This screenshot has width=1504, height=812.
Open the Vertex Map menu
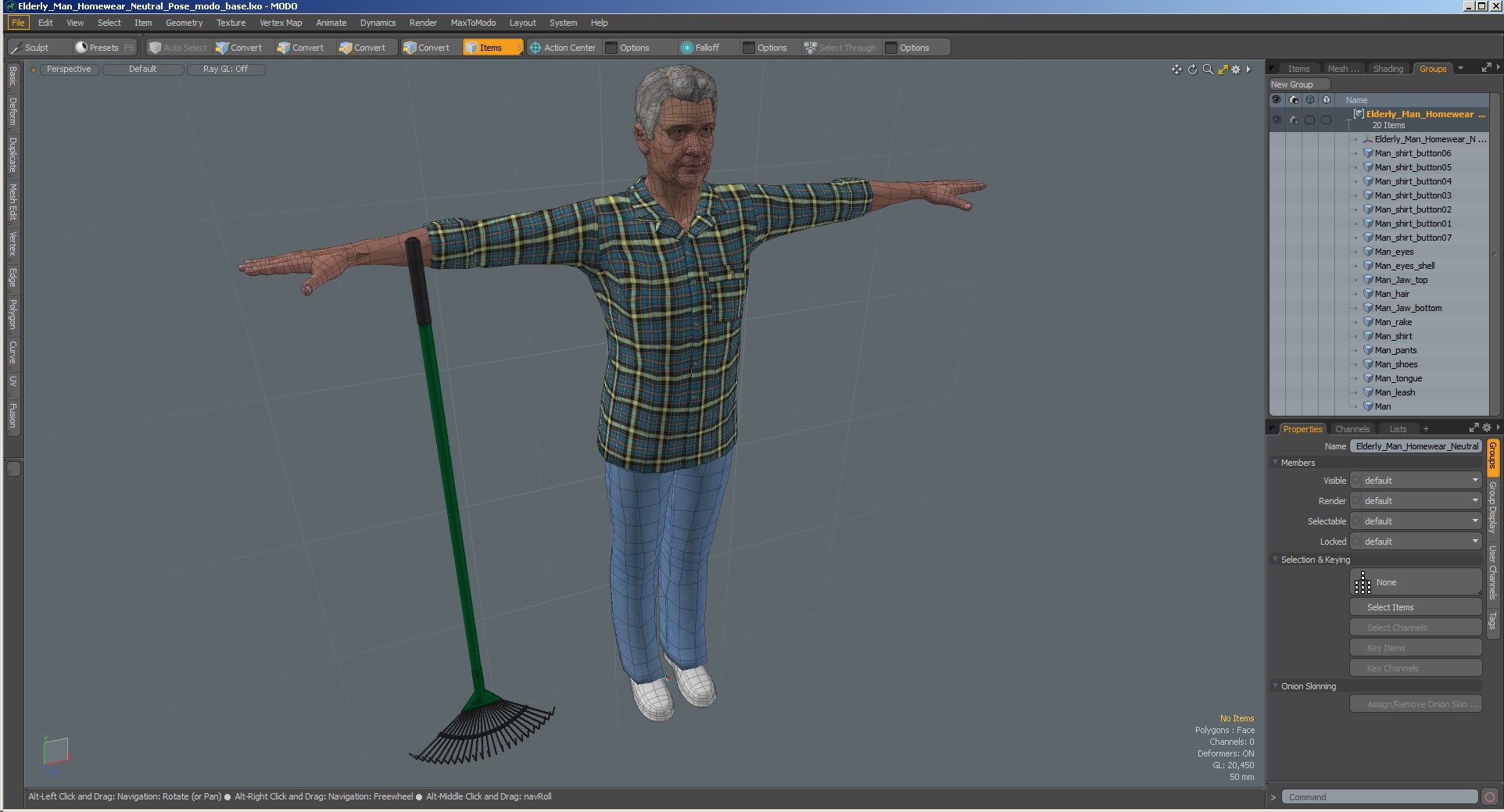(281, 23)
